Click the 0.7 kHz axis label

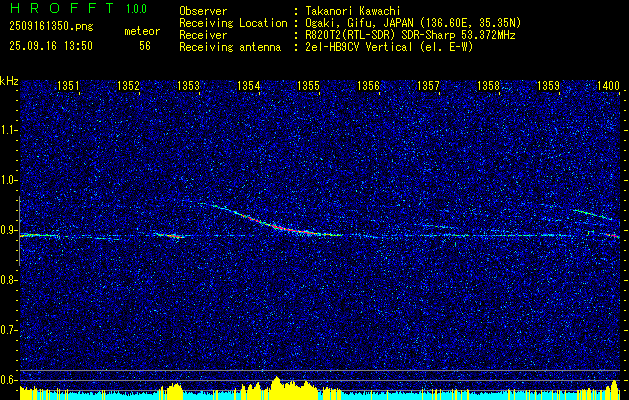(x=7, y=330)
